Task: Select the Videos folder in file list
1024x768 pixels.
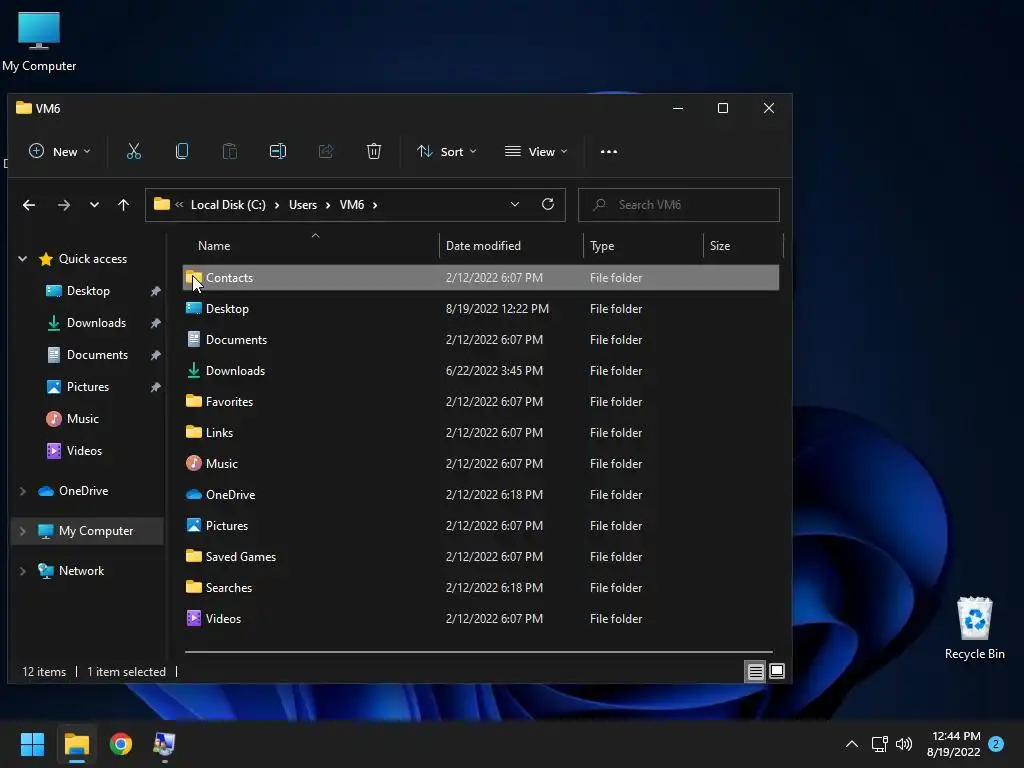Action: pos(481,618)
